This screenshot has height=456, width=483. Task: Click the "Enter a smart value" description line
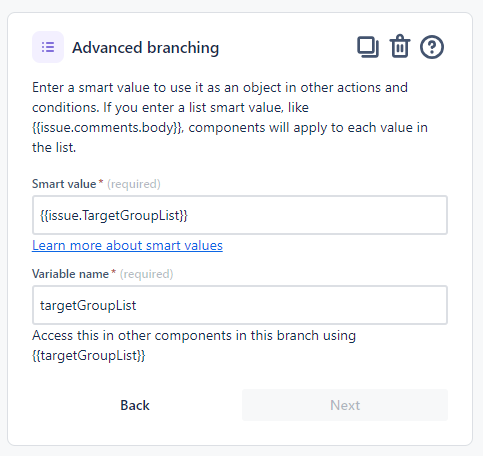coord(220,88)
